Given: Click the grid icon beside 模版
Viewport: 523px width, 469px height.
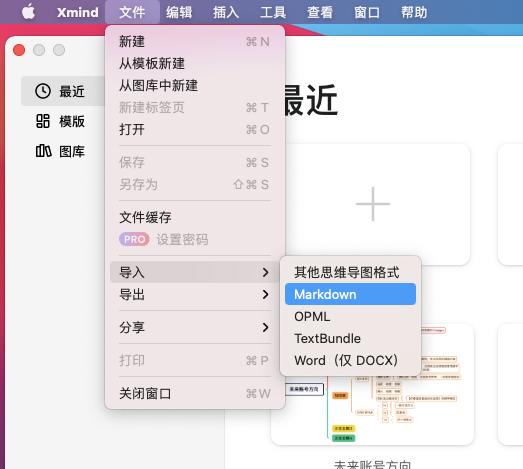Looking at the screenshot, I should click(43, 121).
